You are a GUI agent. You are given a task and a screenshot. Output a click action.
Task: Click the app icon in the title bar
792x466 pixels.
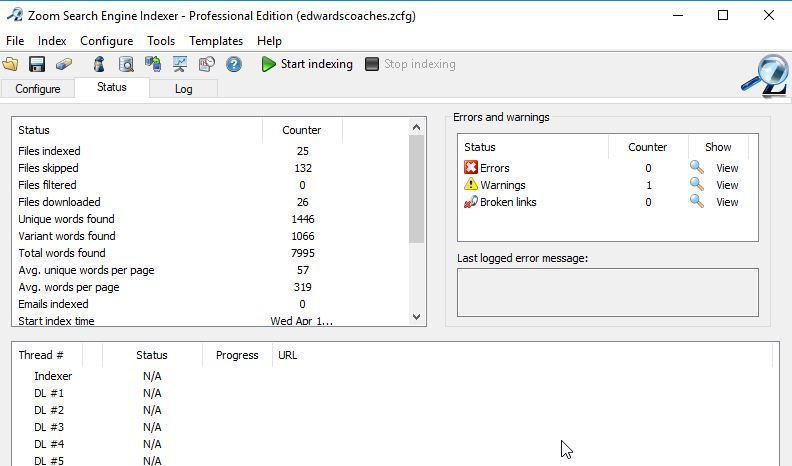15,15
